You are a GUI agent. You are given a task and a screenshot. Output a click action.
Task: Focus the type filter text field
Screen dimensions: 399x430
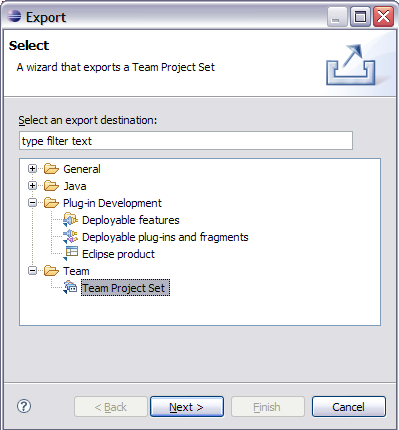click(x=186, y=141)
